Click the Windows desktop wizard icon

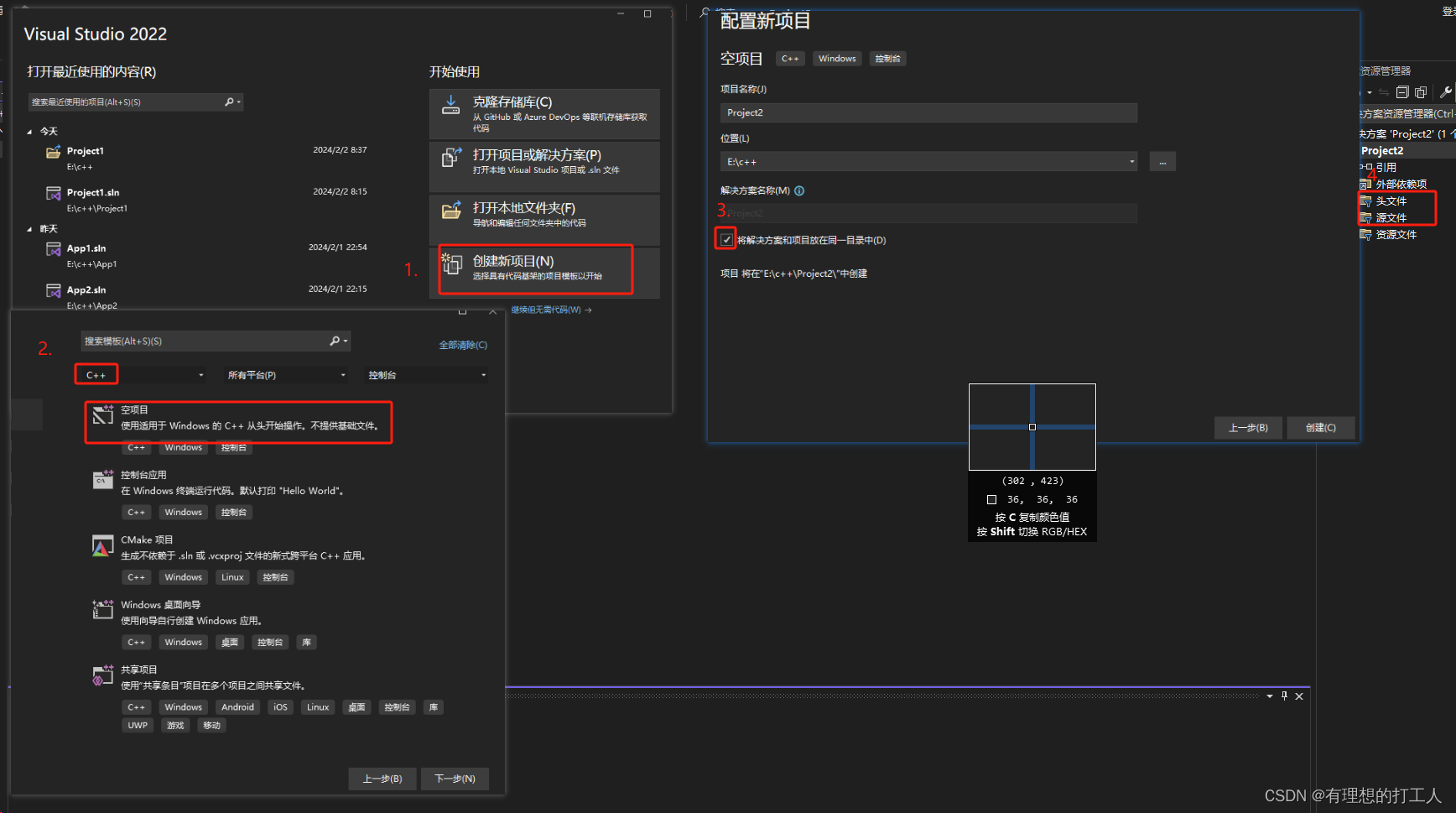pos(102,609)
